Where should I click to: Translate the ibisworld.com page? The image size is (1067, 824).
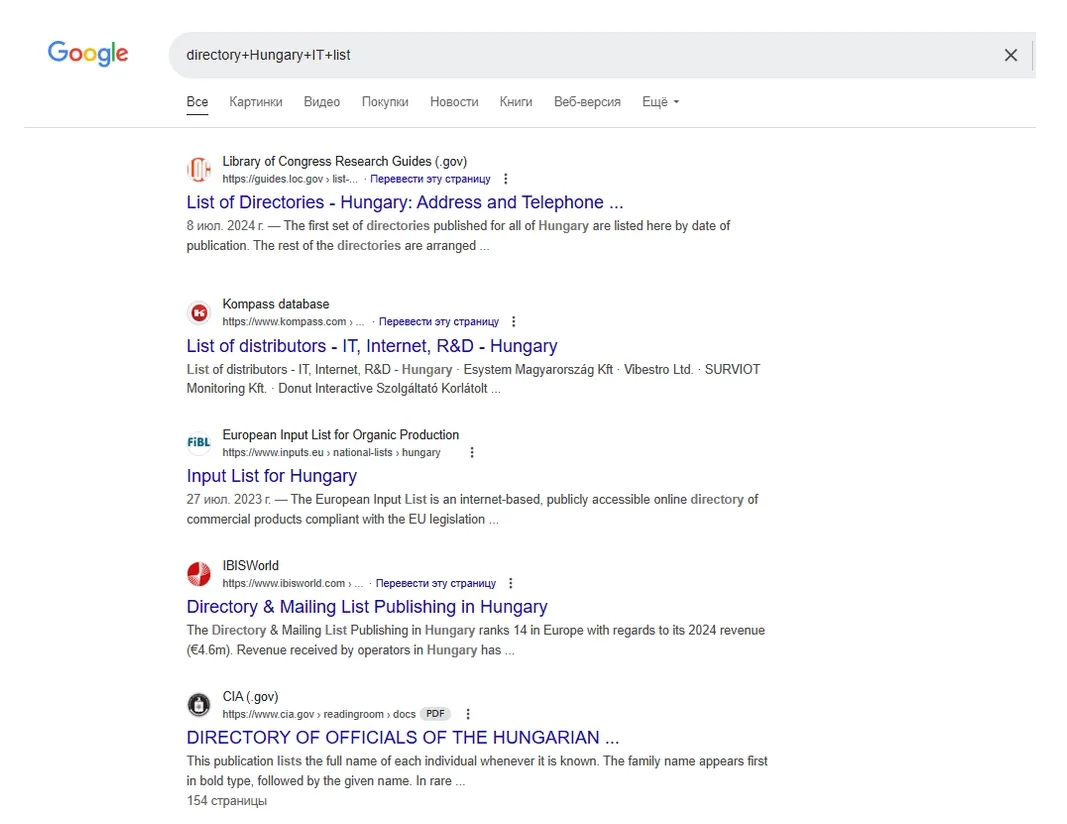[x=436, y=583]
